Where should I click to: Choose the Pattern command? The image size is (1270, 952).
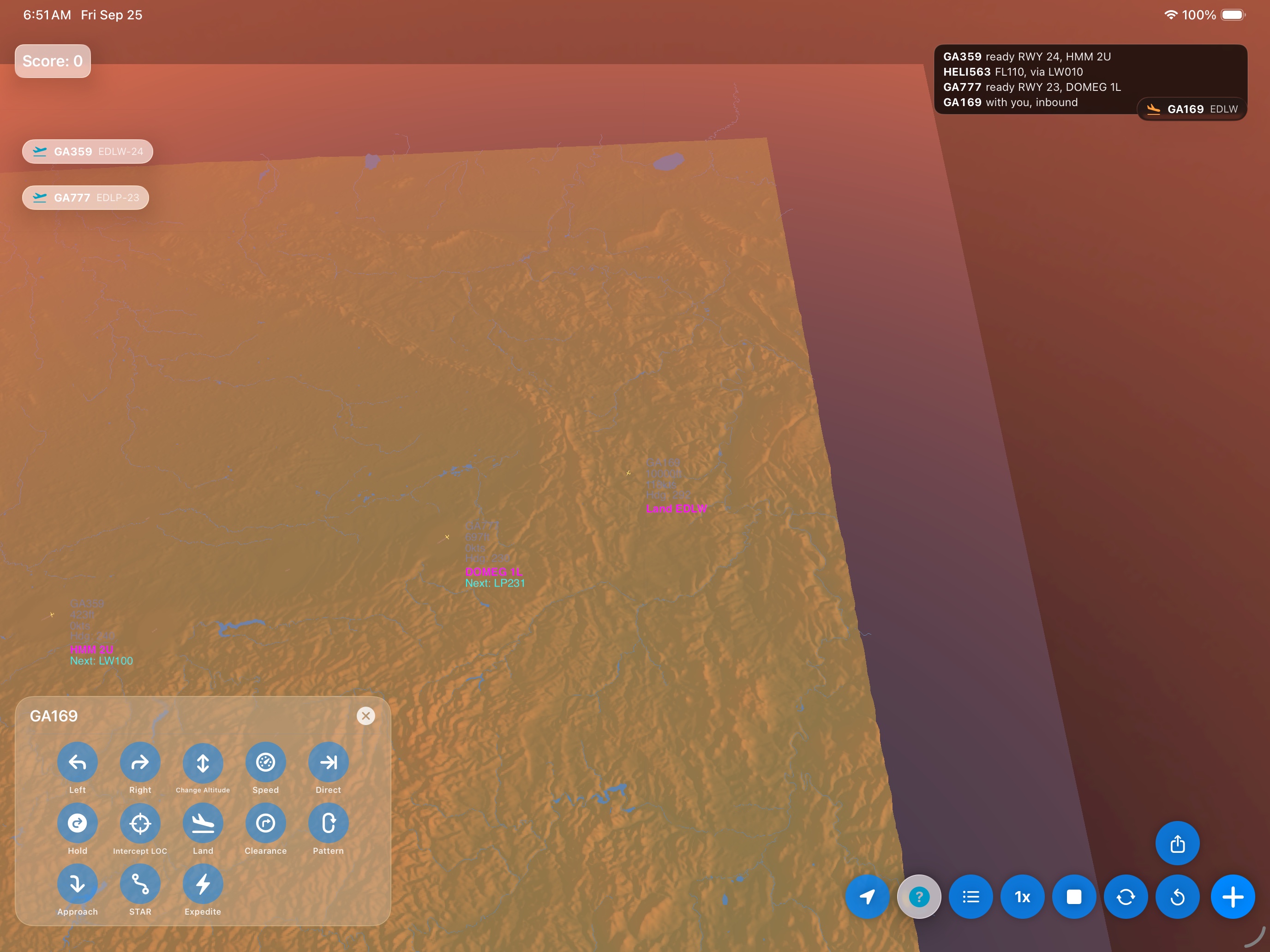pos(329,823)
